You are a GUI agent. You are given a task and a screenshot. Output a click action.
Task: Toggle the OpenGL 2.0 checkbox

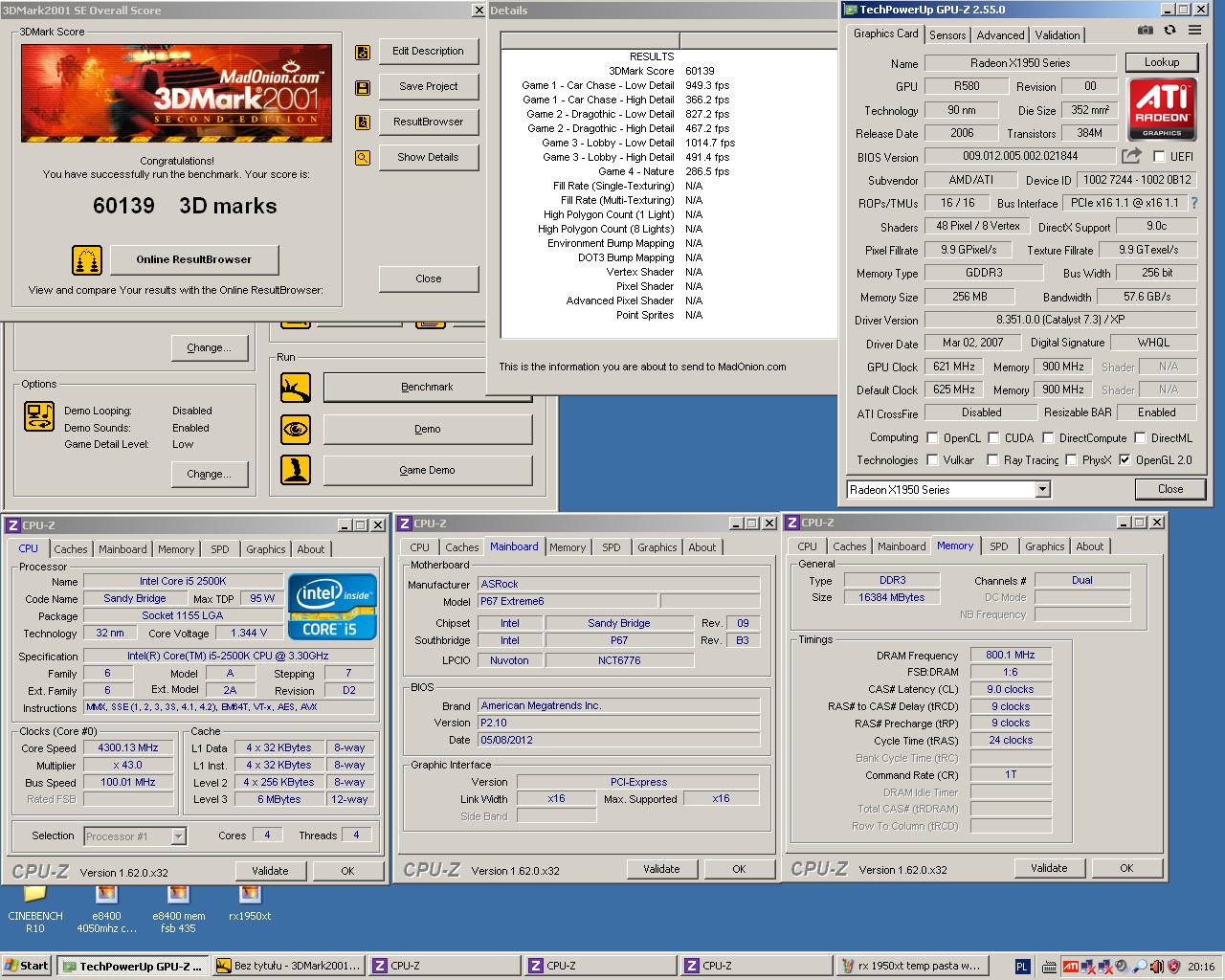1125,459
